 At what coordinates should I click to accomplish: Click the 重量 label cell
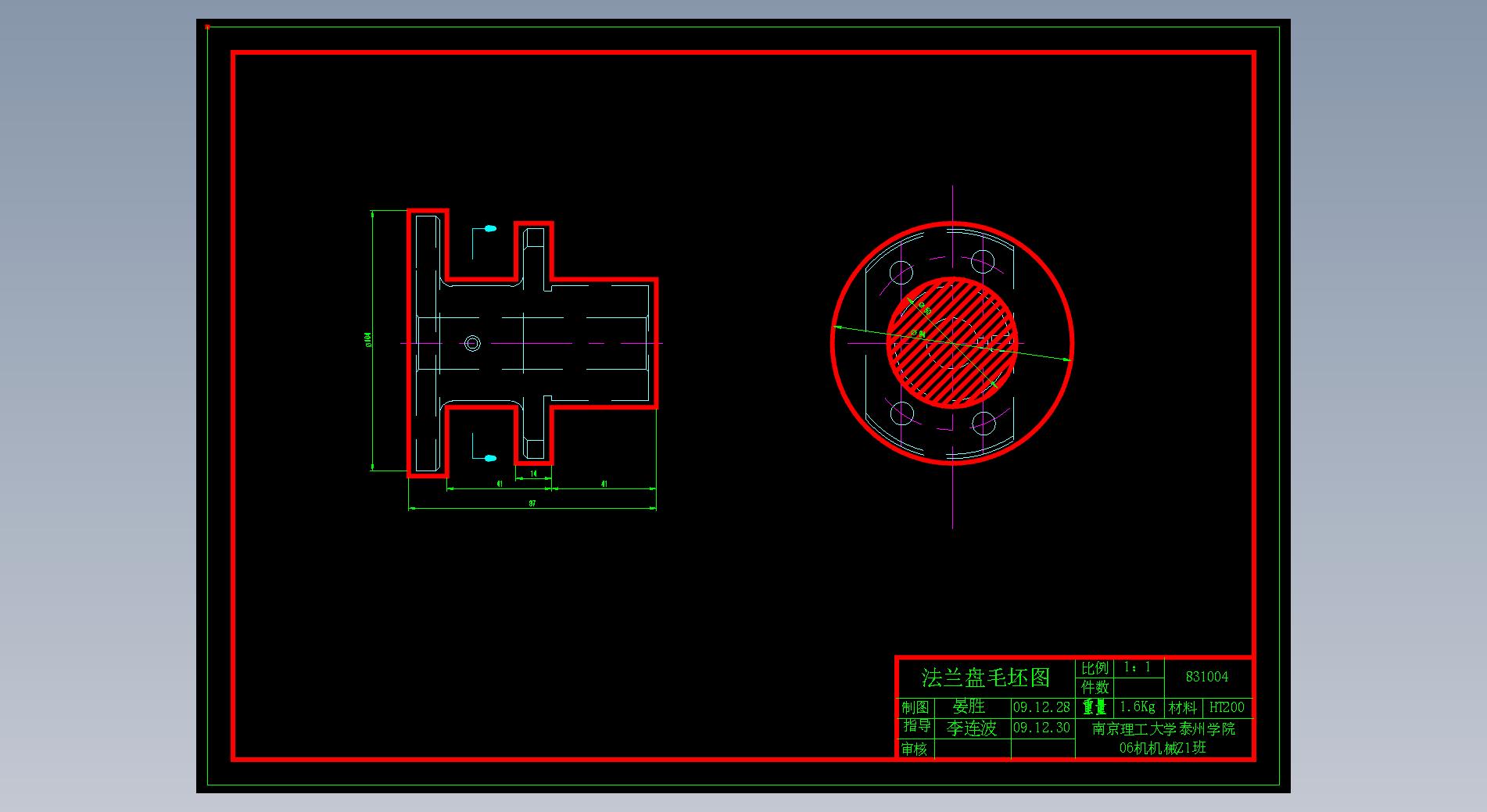pyautogui.click(x=1095, y=707)
